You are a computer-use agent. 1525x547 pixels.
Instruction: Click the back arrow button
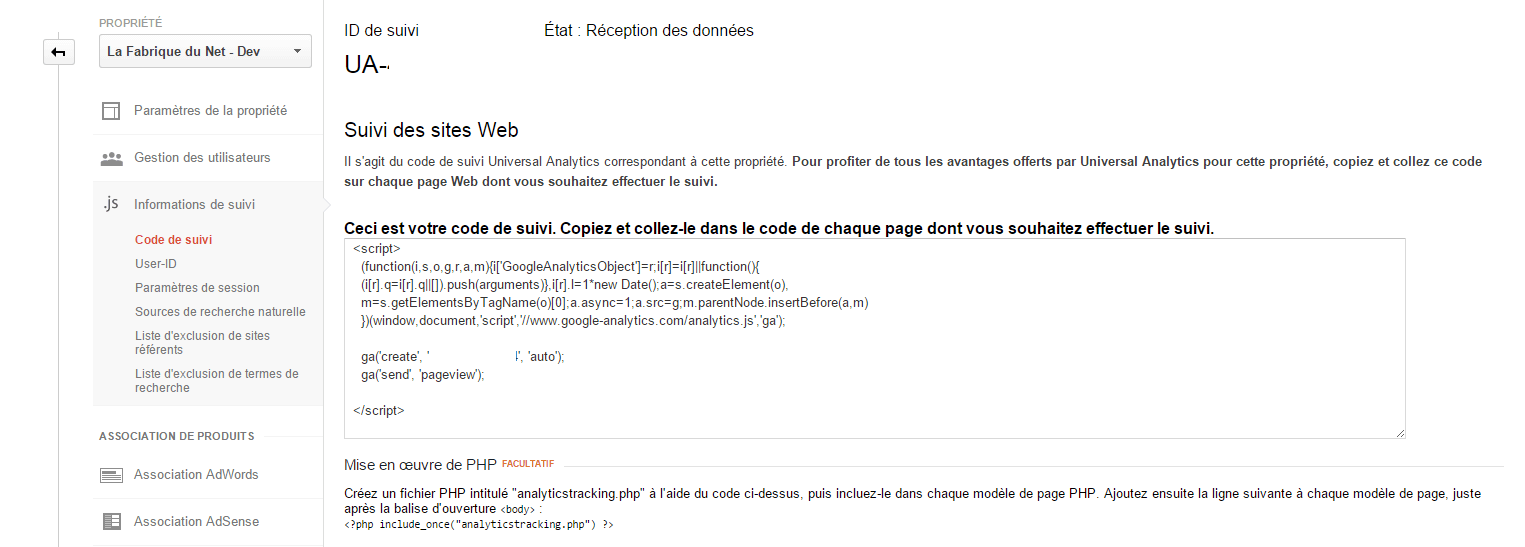pyautogui.click(x=59, y=52)
